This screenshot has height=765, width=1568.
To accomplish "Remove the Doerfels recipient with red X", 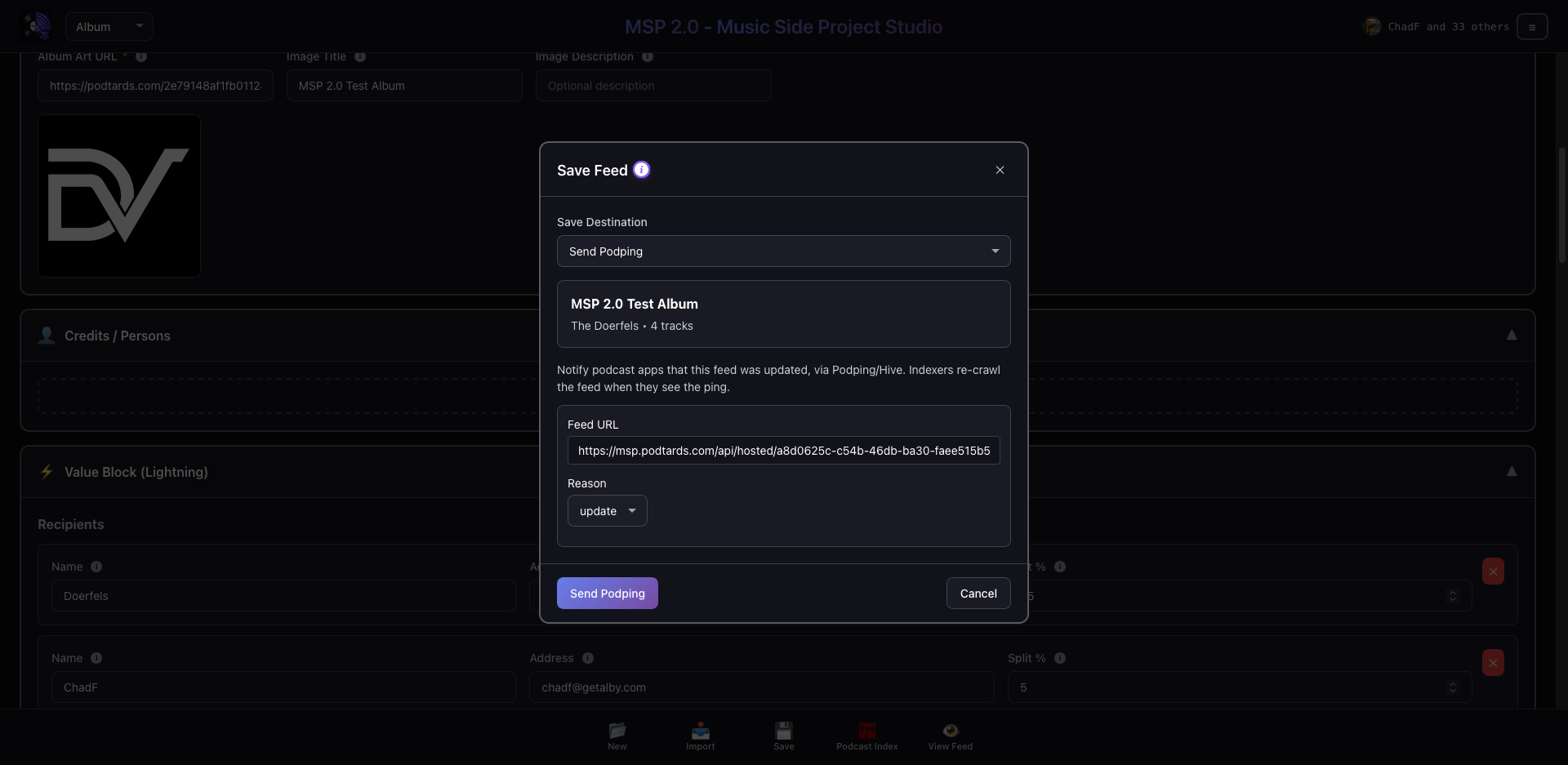I will click(x=1493, y=572).
